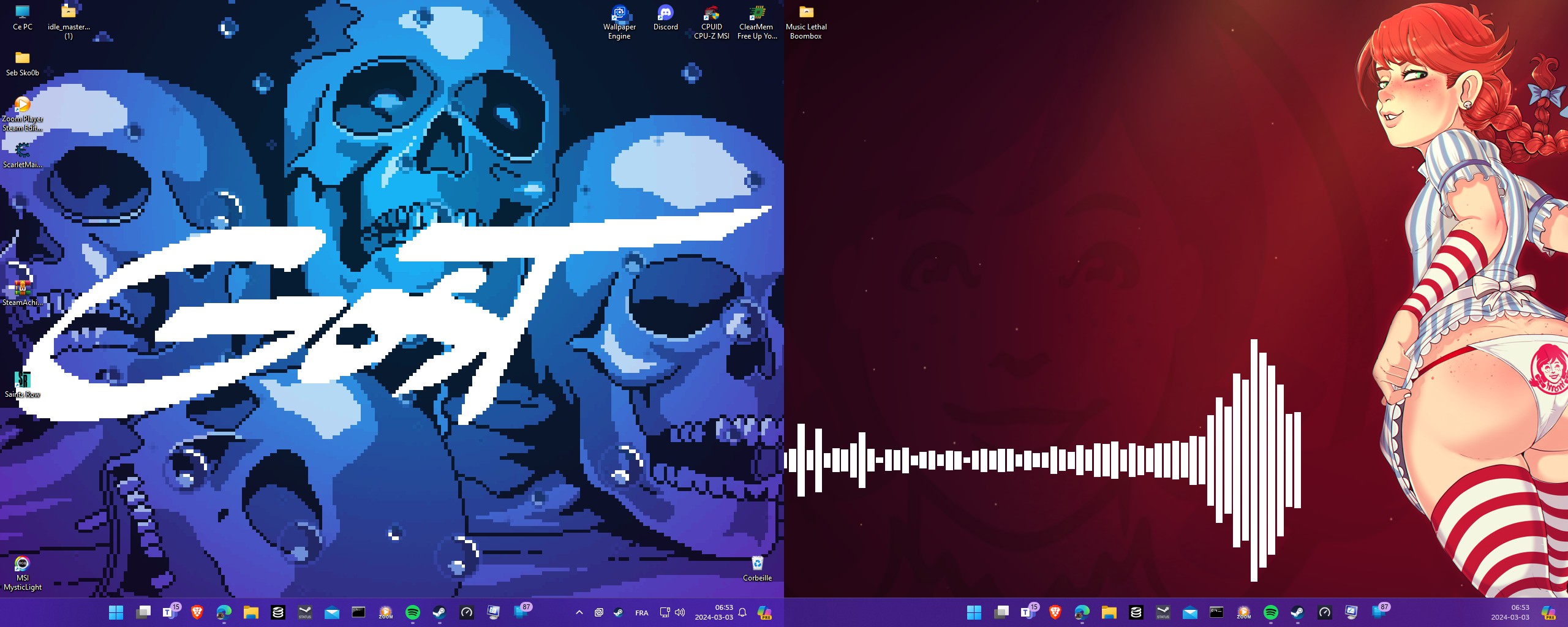The width and height of the screenshot is (1568, 627).
Task: Open Command Prompt on right monitor taskbar
Action: [x=1217, y=612]
